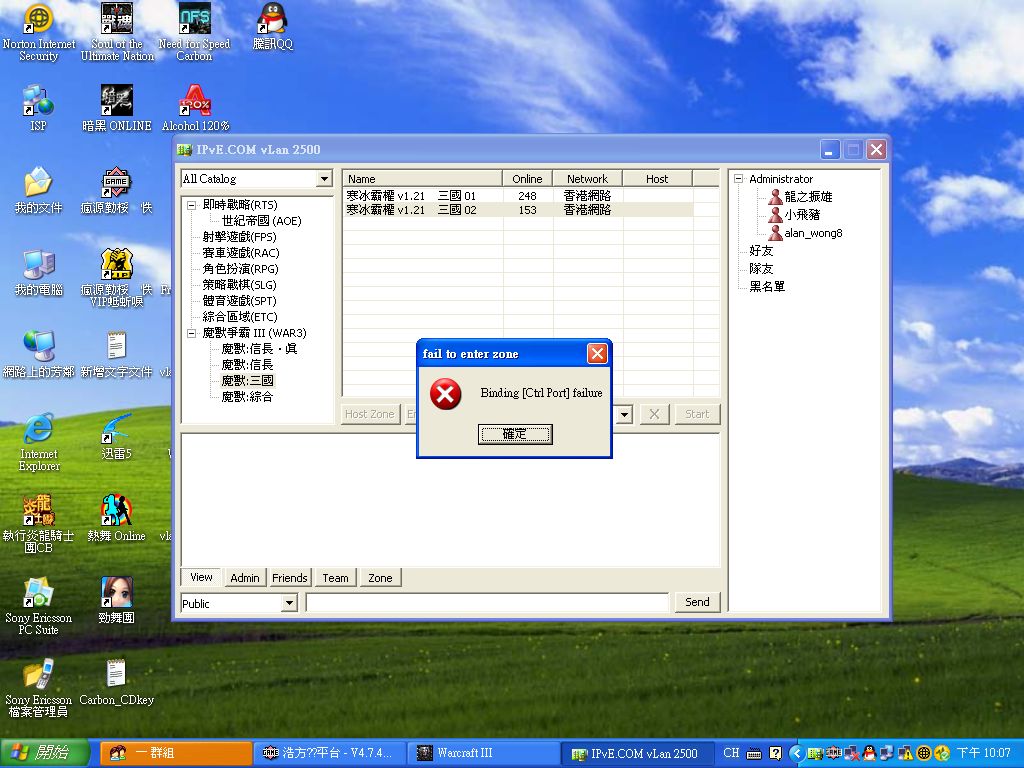
Task: Collapse the Administrator tree node
Action: point(739,179)
